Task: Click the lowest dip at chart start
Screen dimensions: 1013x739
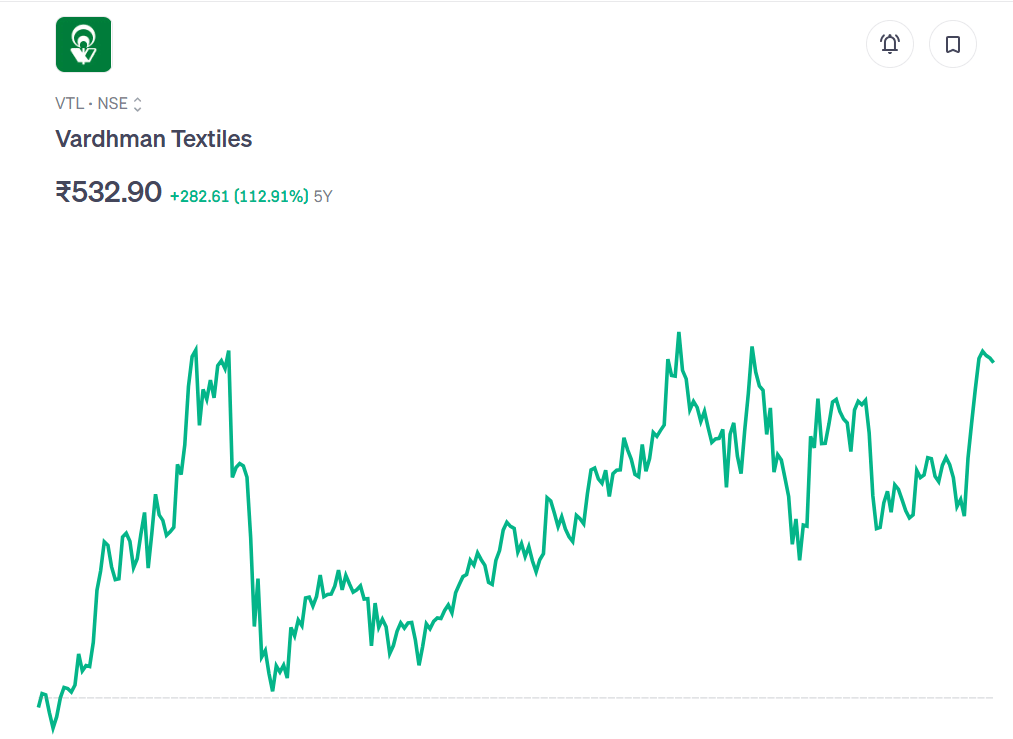Action: [53, 729]
